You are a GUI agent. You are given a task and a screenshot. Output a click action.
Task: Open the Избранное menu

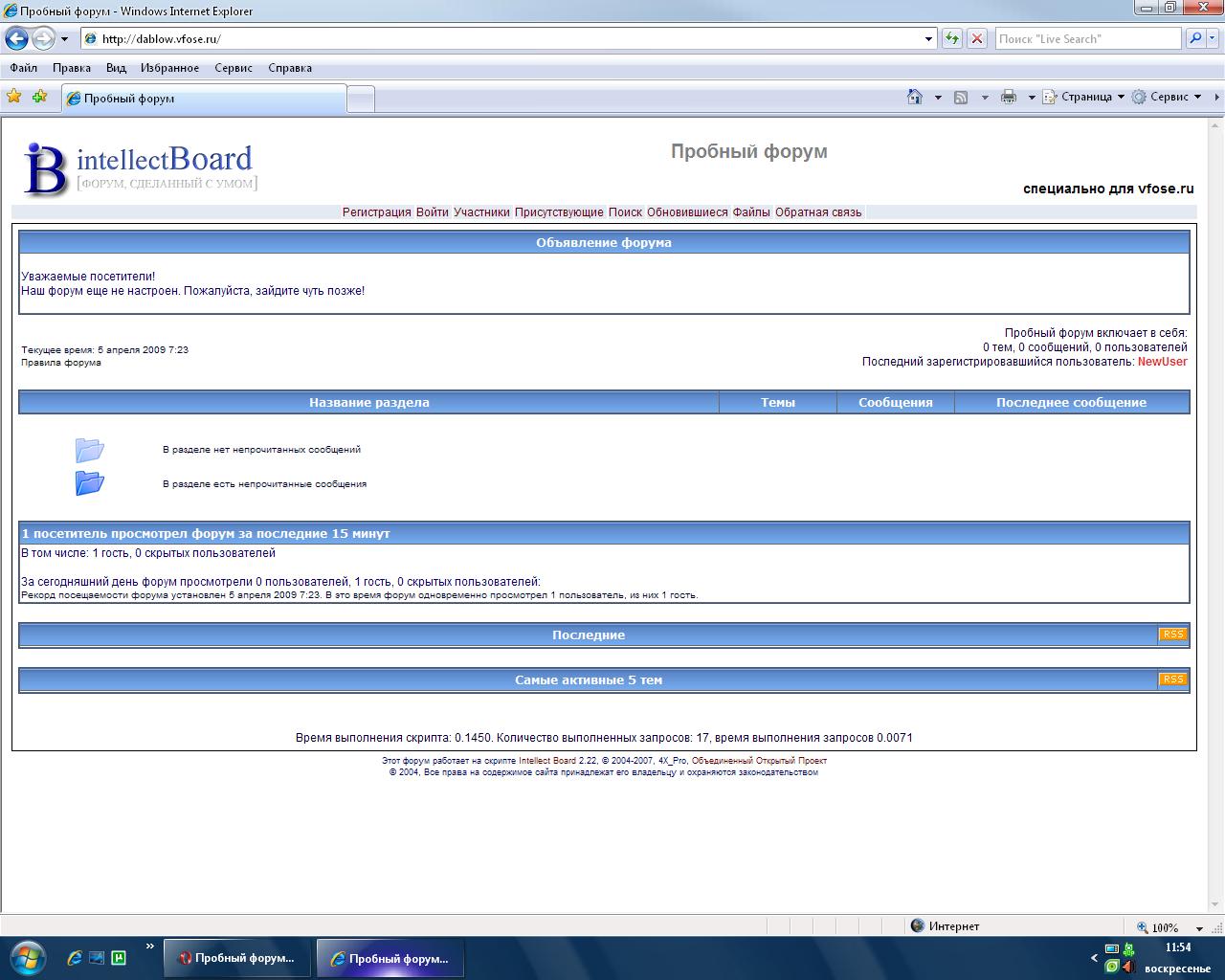tap(169, 68)
